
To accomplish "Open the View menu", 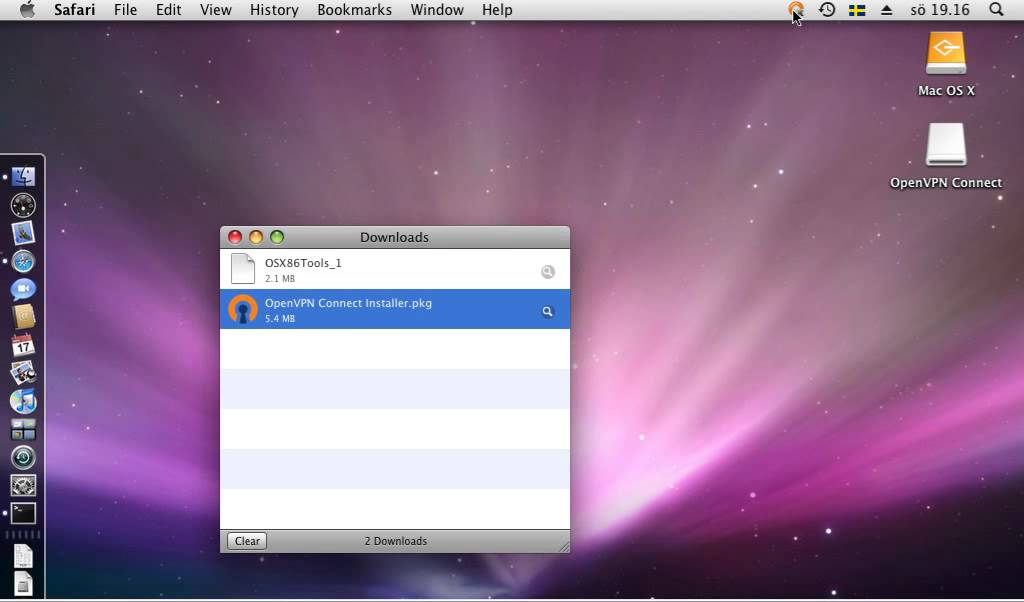I will 216,10.
